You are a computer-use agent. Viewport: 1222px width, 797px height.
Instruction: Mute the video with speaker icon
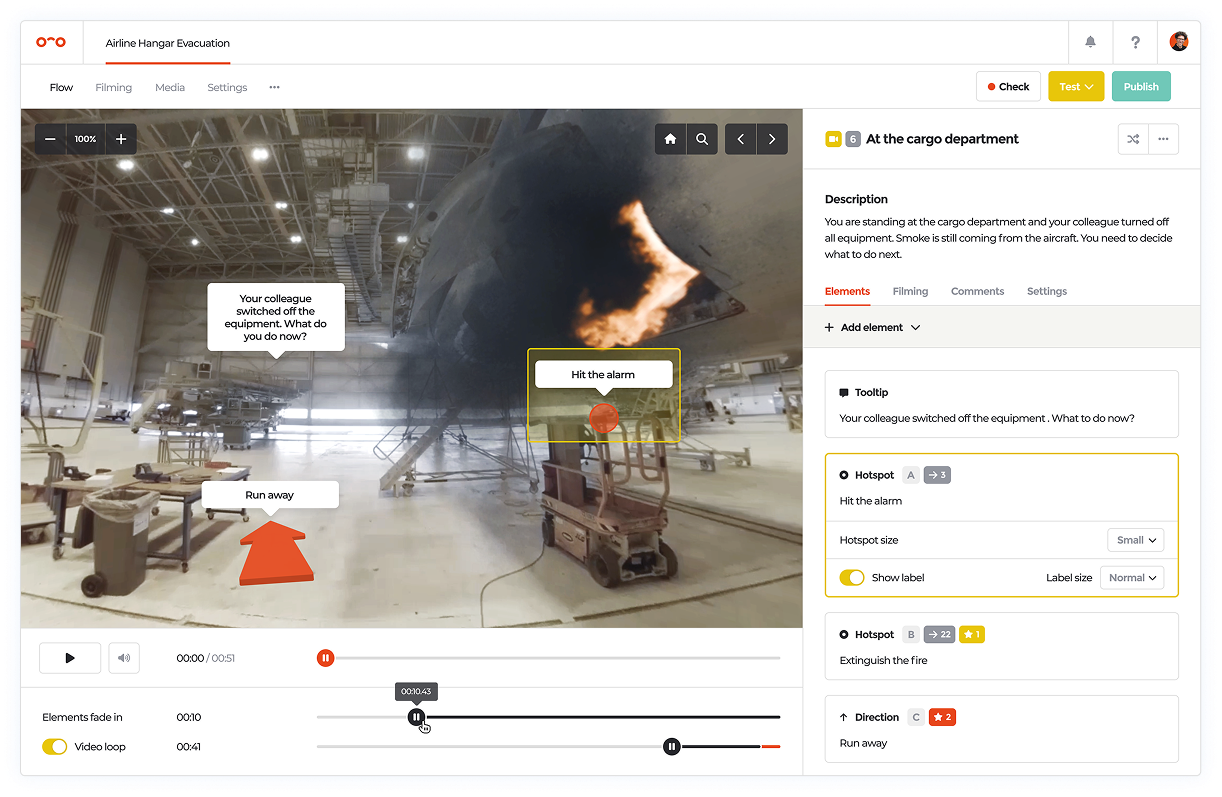coord(124,658)
